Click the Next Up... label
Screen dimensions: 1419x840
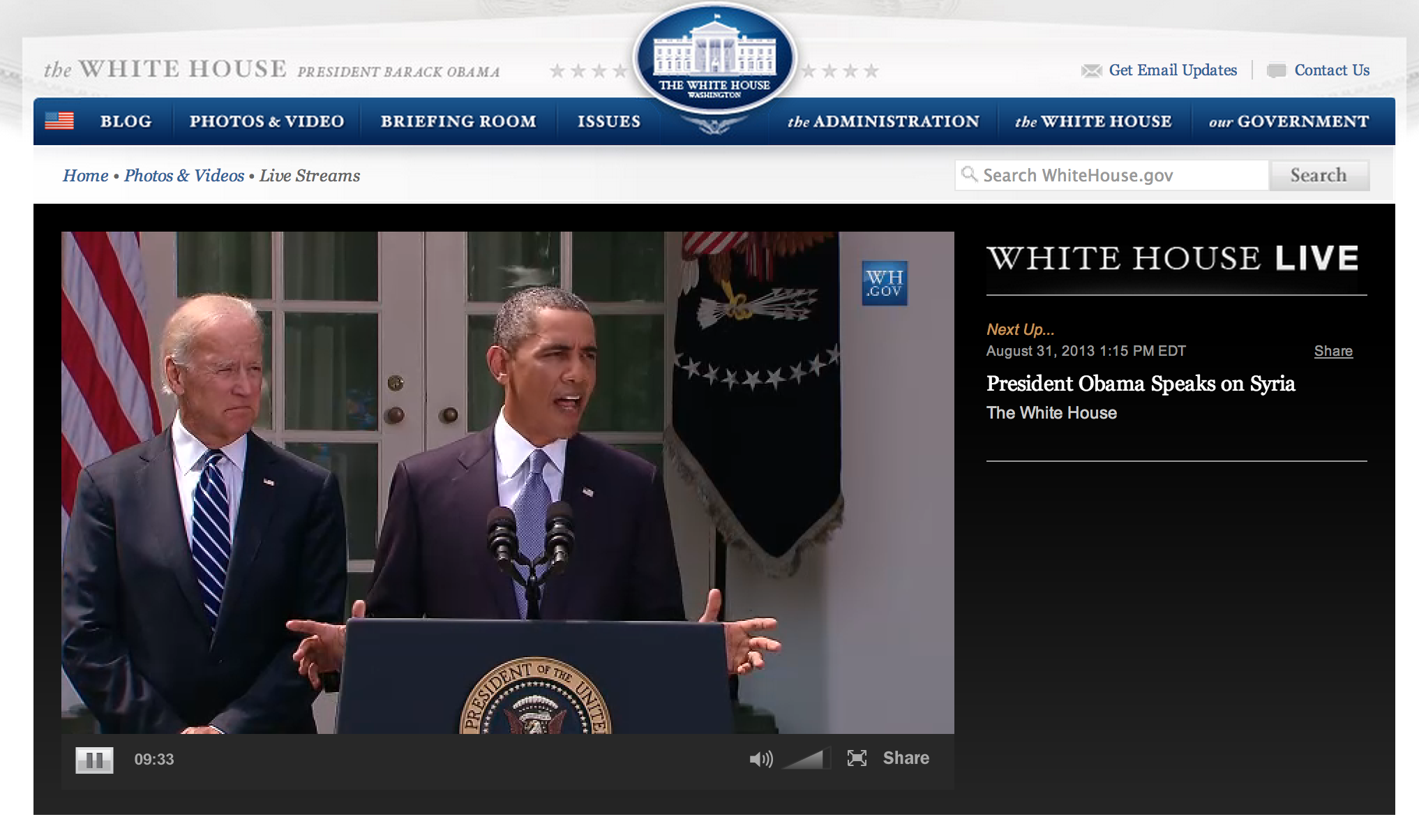1020,329
